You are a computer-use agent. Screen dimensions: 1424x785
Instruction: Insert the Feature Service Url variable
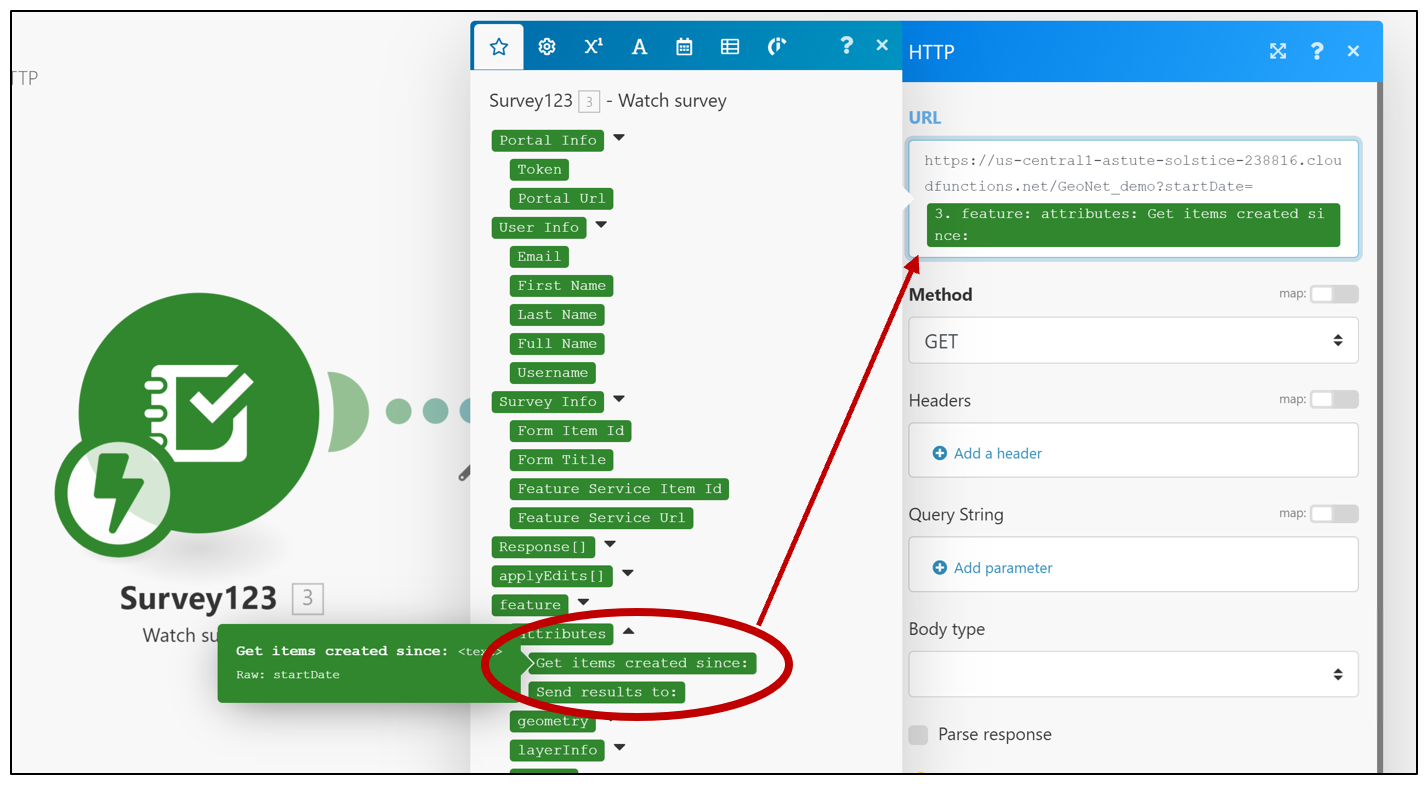pyautogui.click(x=601, y=517)
